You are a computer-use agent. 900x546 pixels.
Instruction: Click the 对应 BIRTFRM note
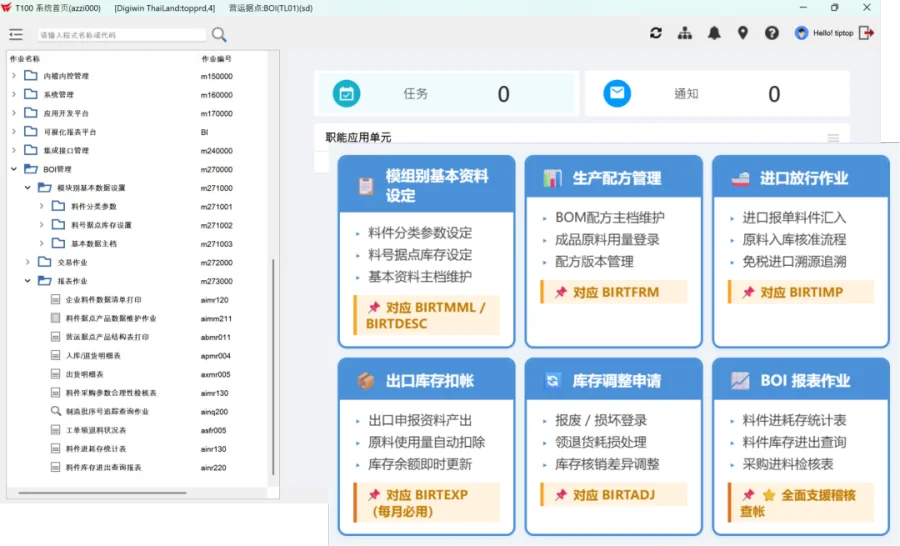coord(614,292)
